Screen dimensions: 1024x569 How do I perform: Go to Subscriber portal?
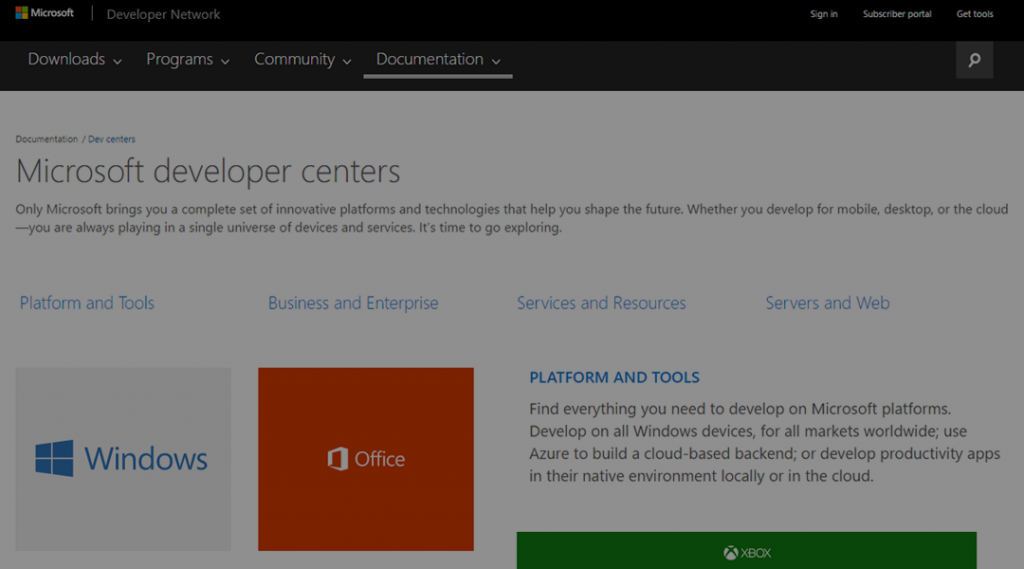tap(897, 14)
